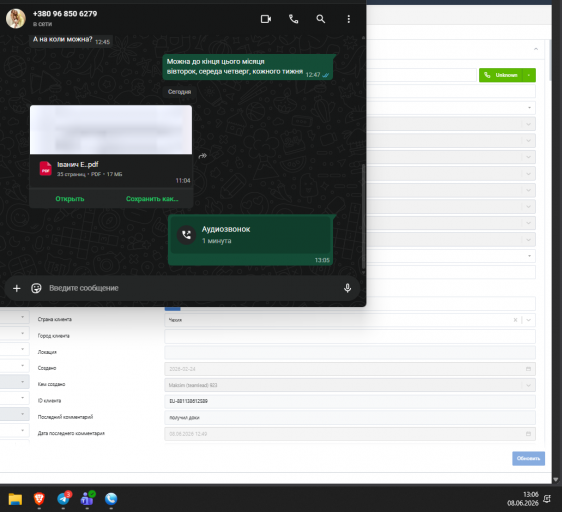Screen dimensions: 562x512
Task: Click the Іванич Е..pdf file name
Action: pos(78,164)
